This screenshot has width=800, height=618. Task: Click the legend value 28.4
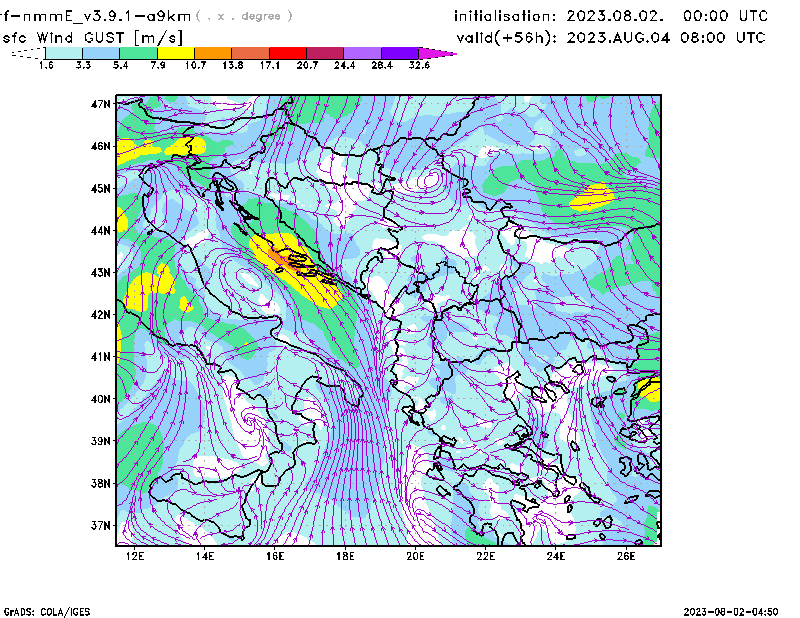point(382,65)
